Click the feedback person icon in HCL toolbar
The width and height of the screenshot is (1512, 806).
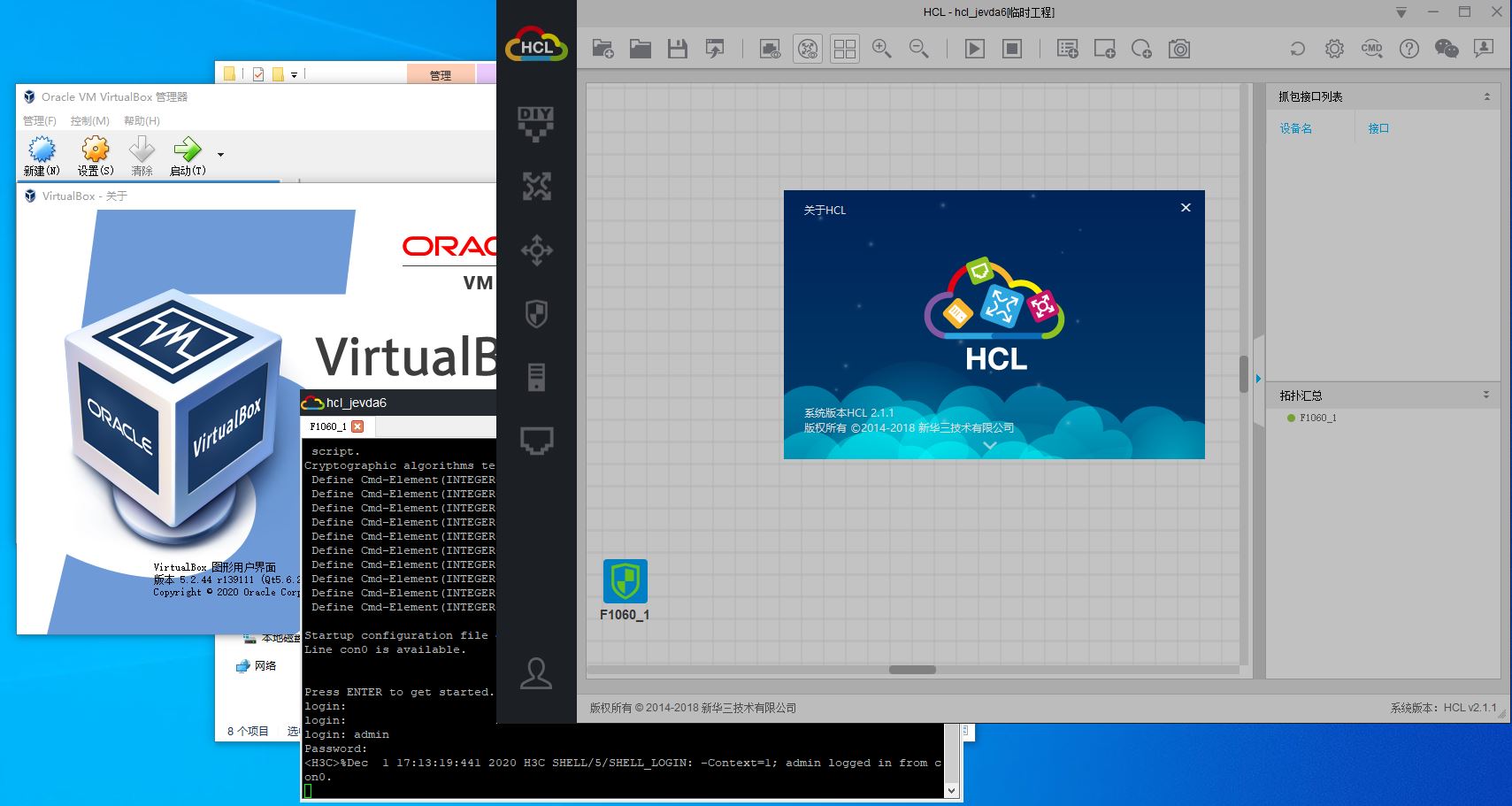tap(1484, 49)
